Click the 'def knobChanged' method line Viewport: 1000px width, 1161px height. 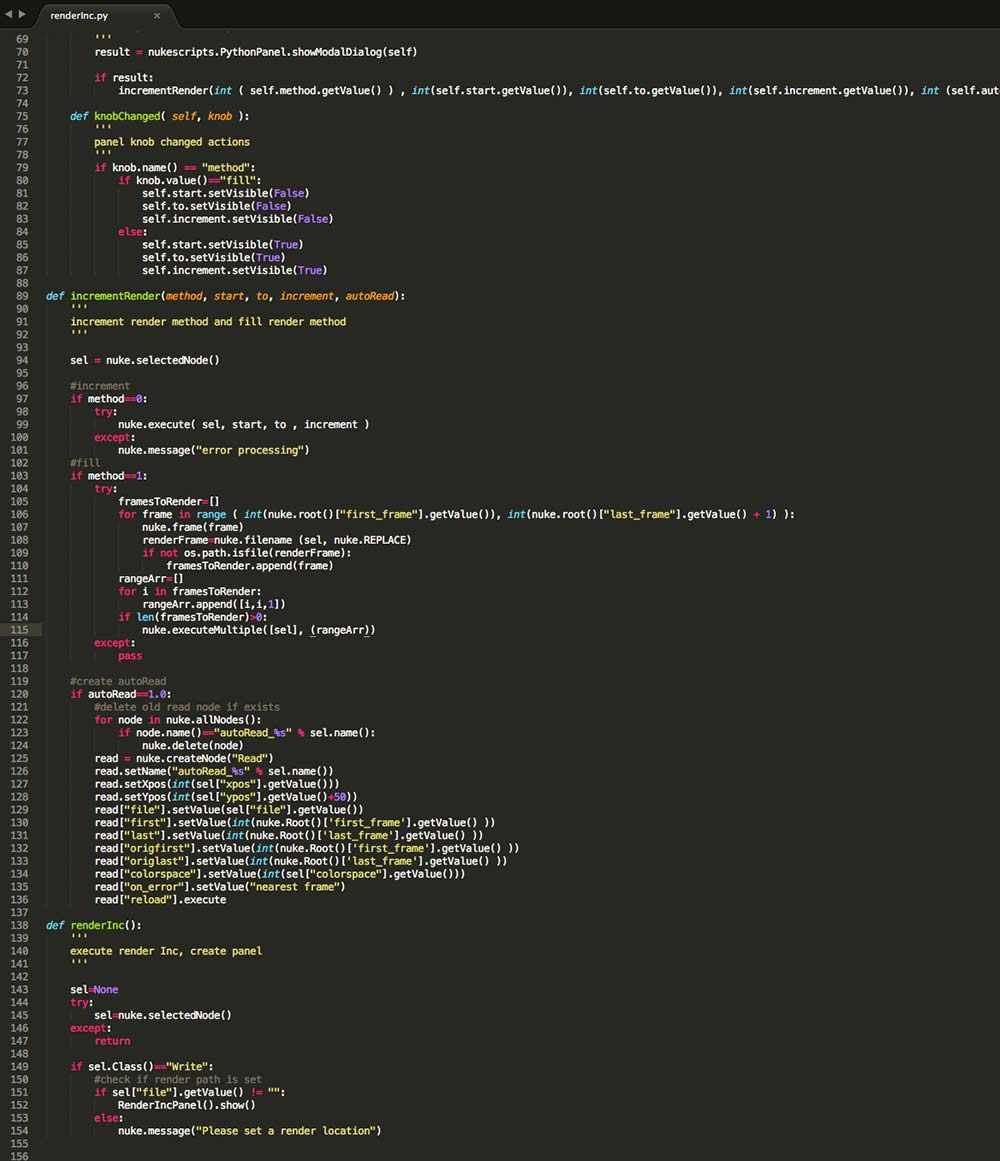pos(159,116)
